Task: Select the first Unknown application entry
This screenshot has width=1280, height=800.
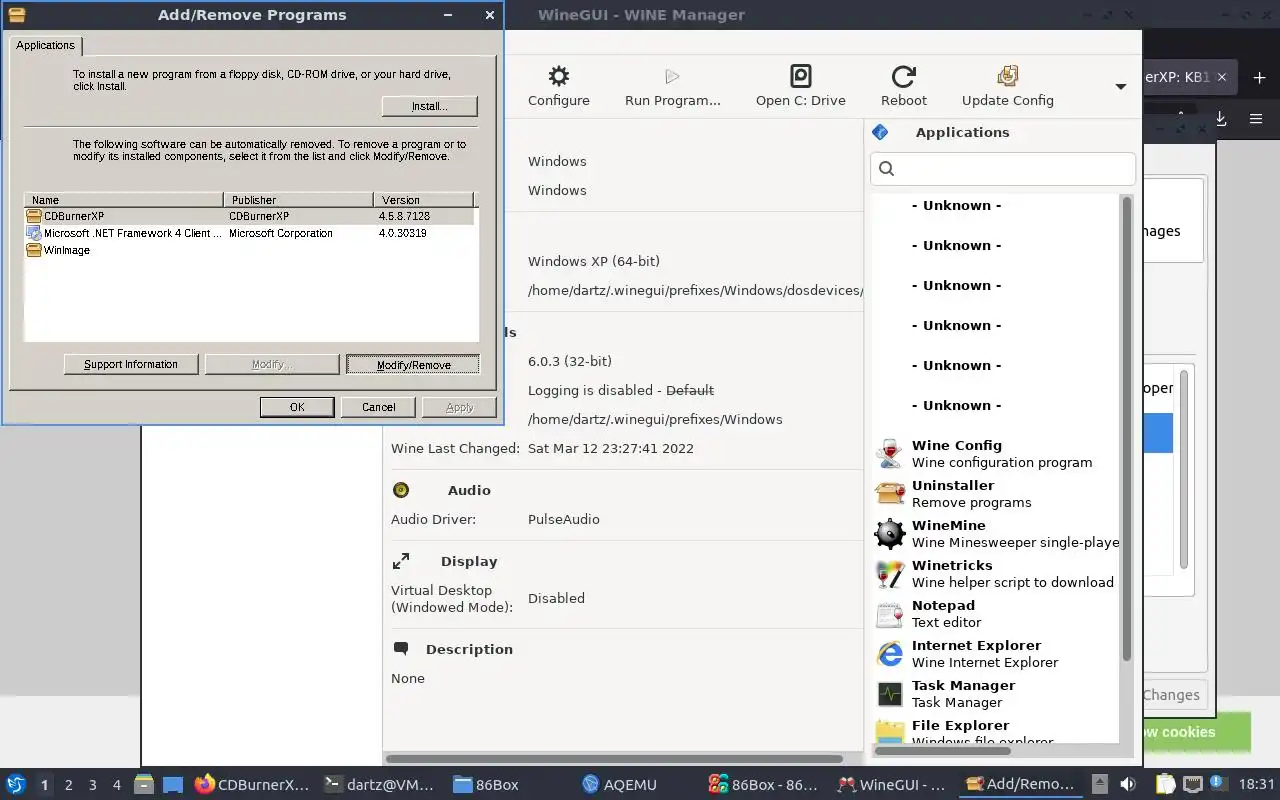Action: pyautogui.click(x=995, y=205)
